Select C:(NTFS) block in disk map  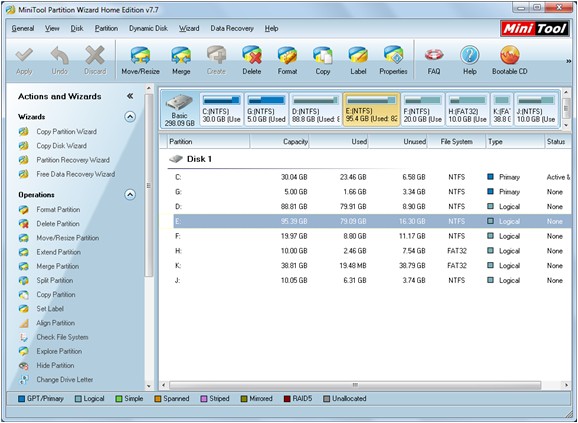click(x=221, y=109)
